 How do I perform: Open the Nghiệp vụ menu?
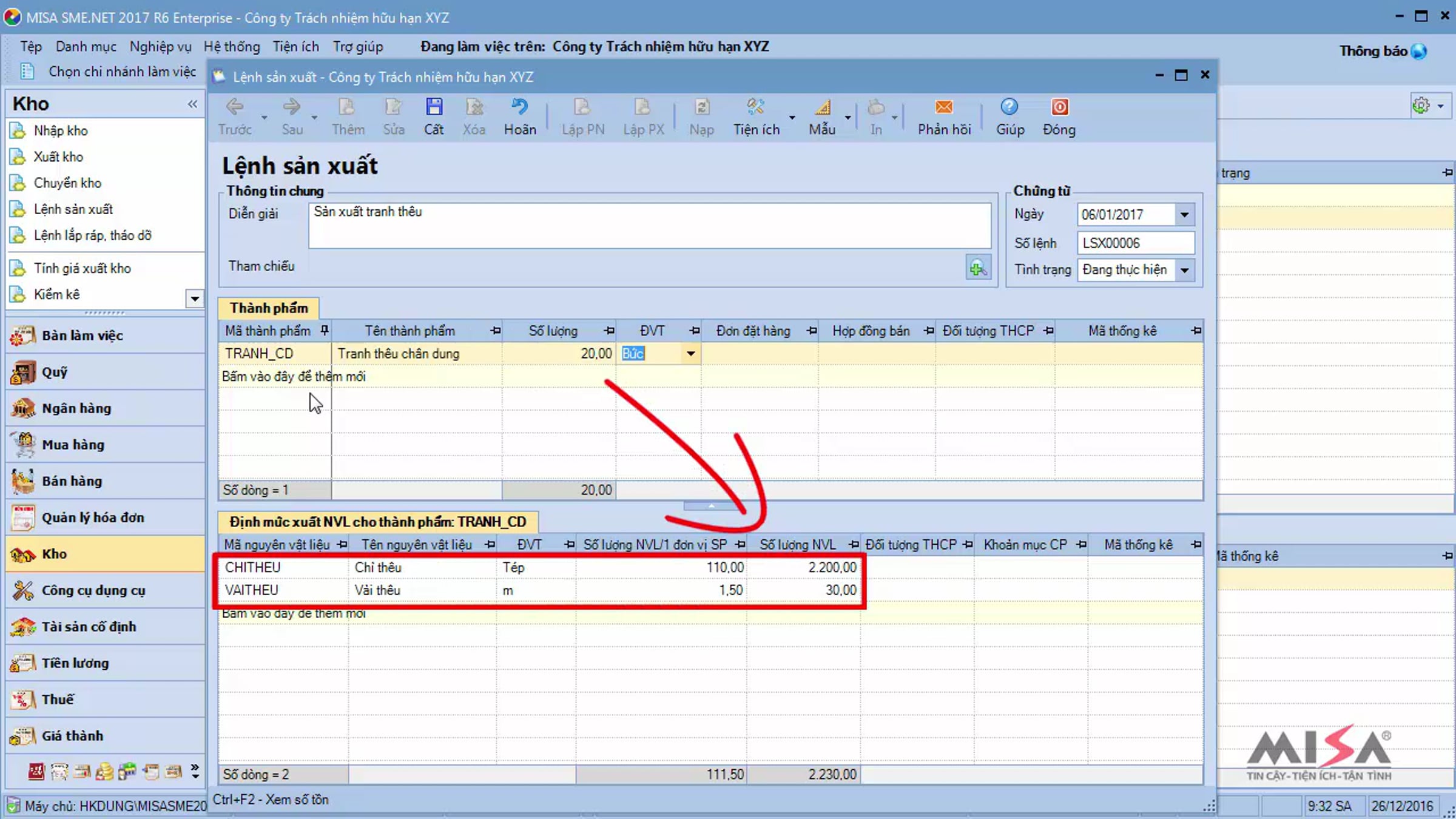click(x=161, y=47)
